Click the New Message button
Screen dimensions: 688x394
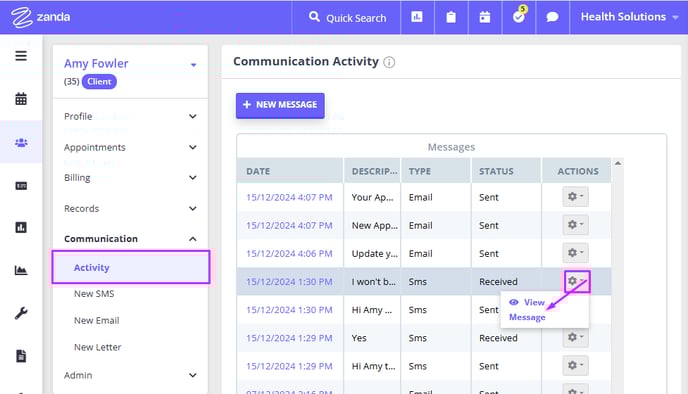[280, 105]
